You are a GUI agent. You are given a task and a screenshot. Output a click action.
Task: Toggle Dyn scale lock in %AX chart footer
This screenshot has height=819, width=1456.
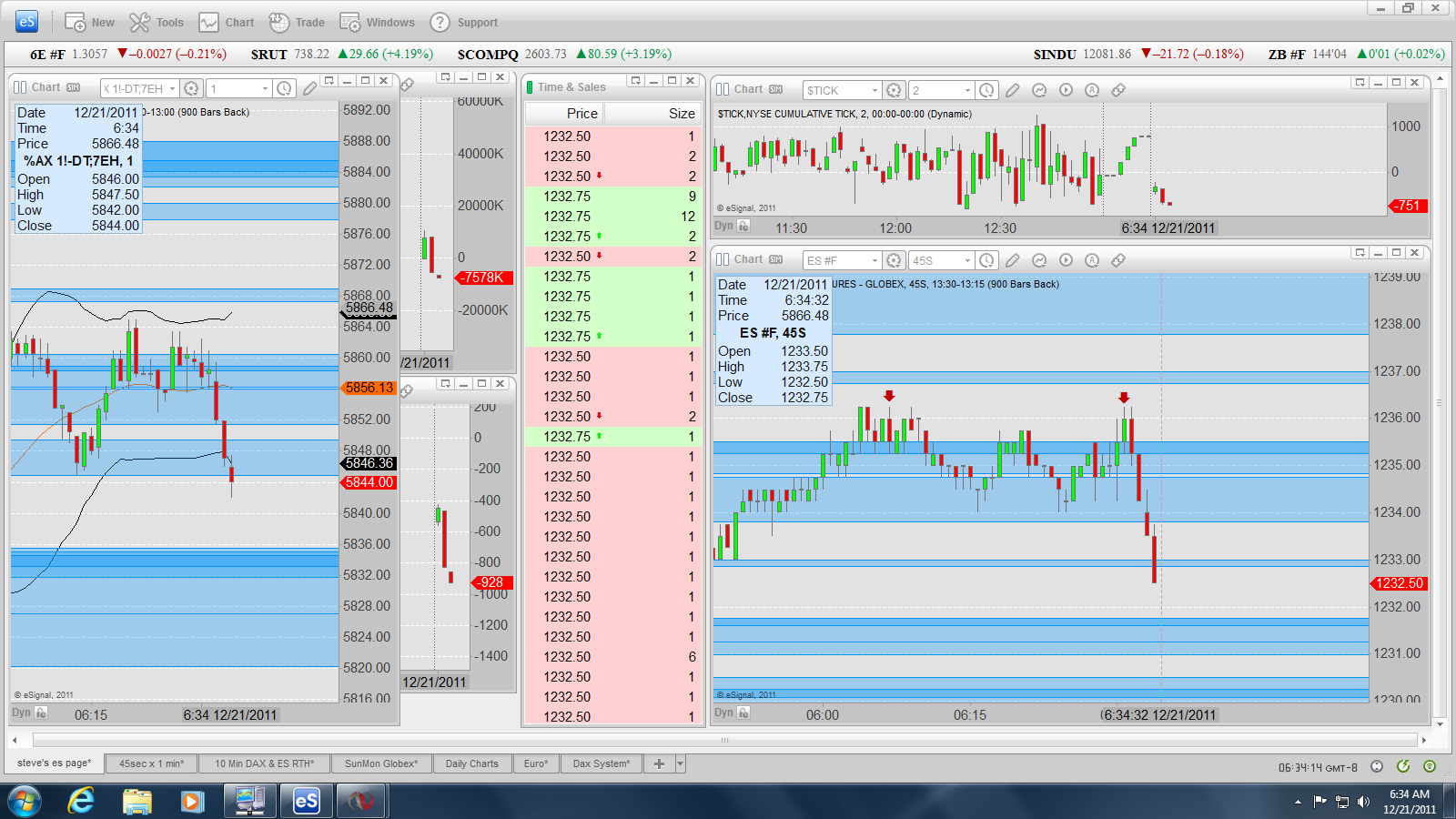tap(41, 713)
